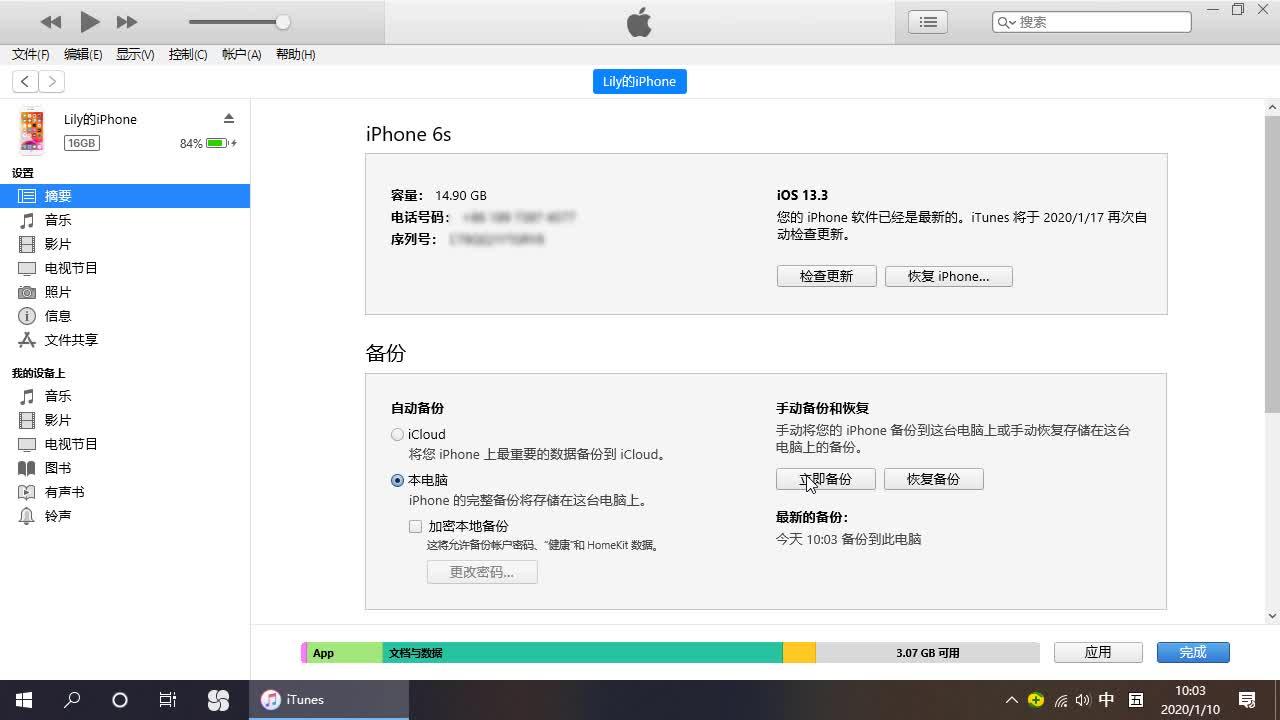This screenshot has width=1280, height=720.
Task: Click the vertical scrollbar thumb
Action: point(1272,264)
